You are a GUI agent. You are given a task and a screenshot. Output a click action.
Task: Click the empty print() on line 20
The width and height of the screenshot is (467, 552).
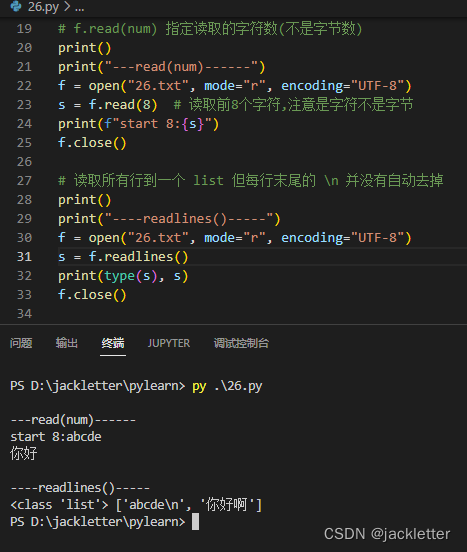click(84, 48)
